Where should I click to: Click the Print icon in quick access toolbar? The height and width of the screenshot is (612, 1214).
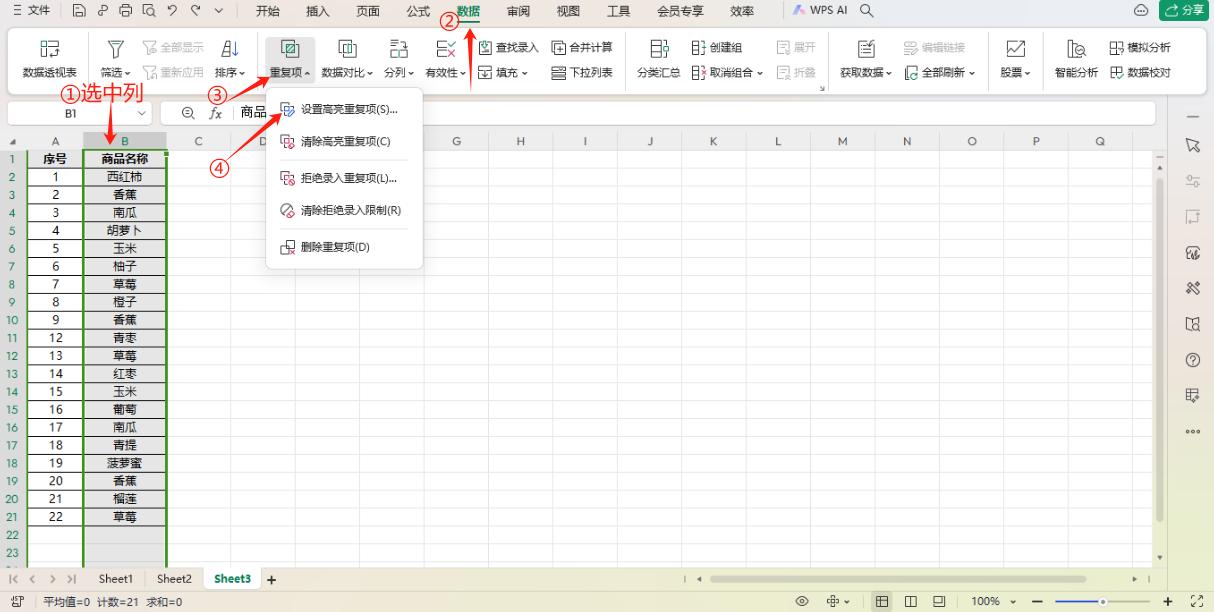coord(124,11)
